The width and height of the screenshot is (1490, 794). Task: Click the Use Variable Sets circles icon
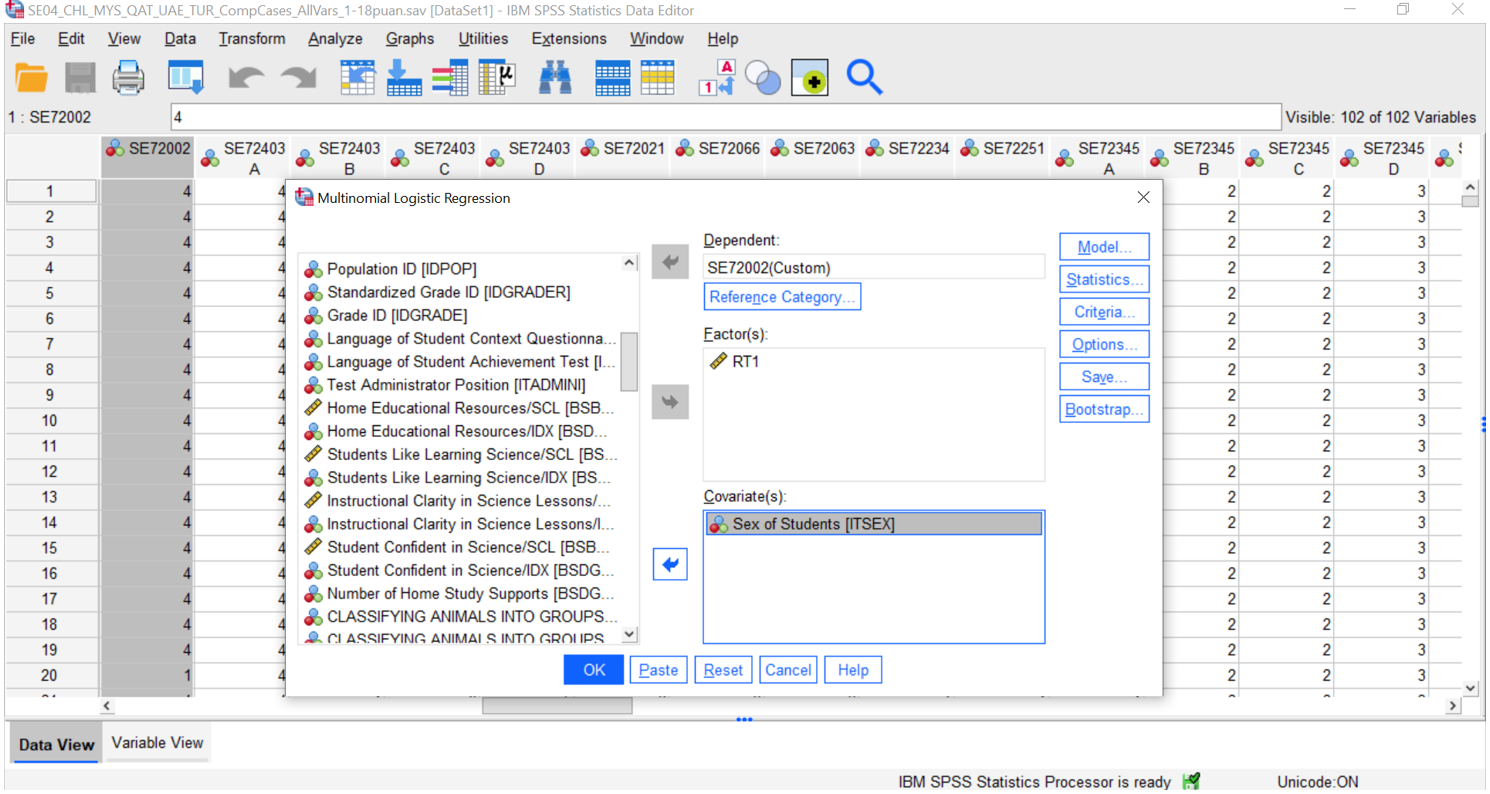click(763, 78)
